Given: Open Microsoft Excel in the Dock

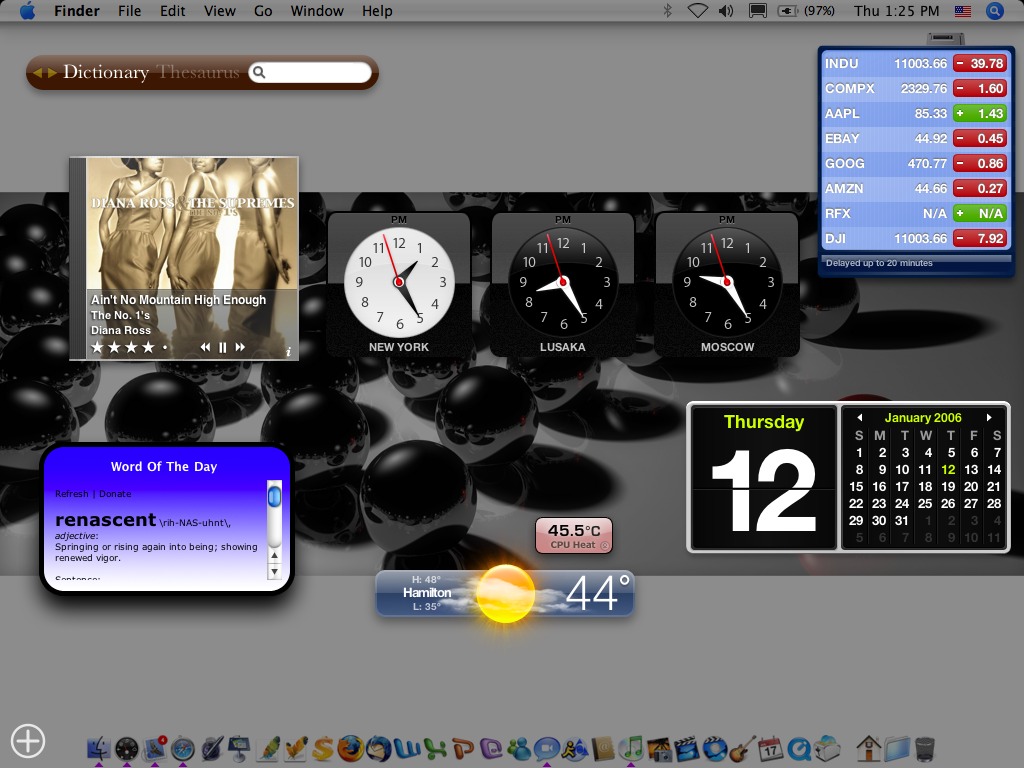Looking at the screenshot, I should [x=434, y=748].
